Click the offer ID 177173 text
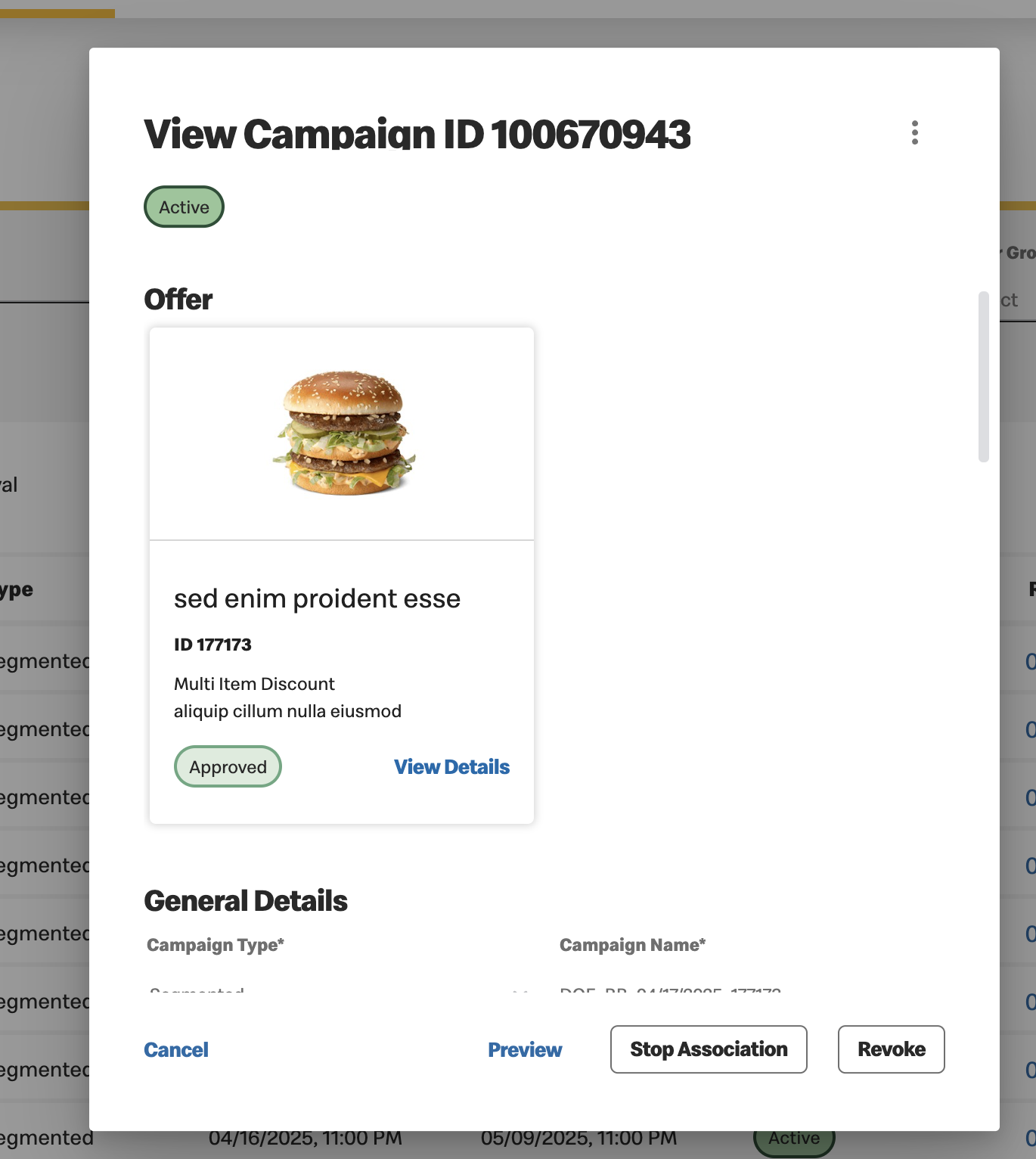The height and width of the screenshot is (1159, 1036). click(x=212, y=645)
